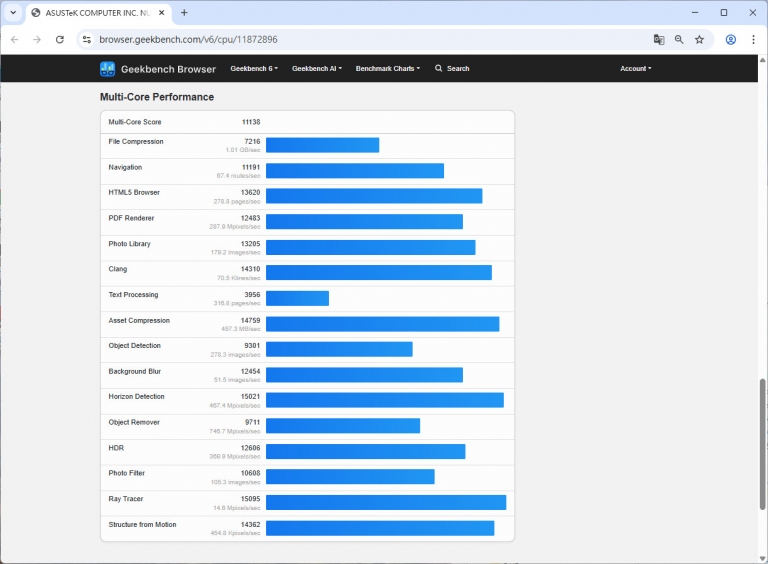Click the File Compression score bar
The width and height of the screenshot is (768, 564).
pyautogui.click(x=322, y=145)
